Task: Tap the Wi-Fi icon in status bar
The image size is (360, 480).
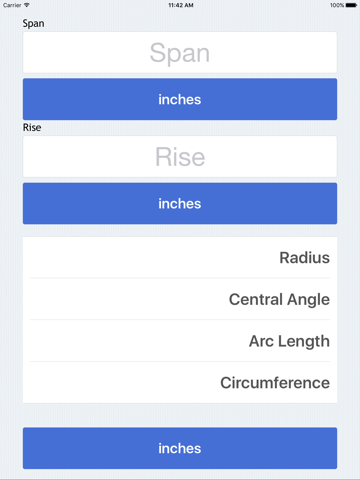Action: point(27,5)
